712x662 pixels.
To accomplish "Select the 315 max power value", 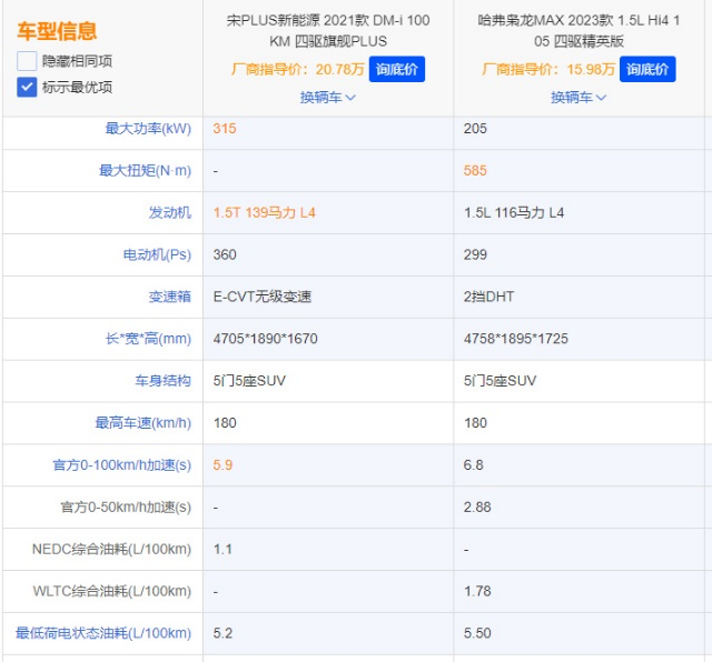I will point(225,128).
